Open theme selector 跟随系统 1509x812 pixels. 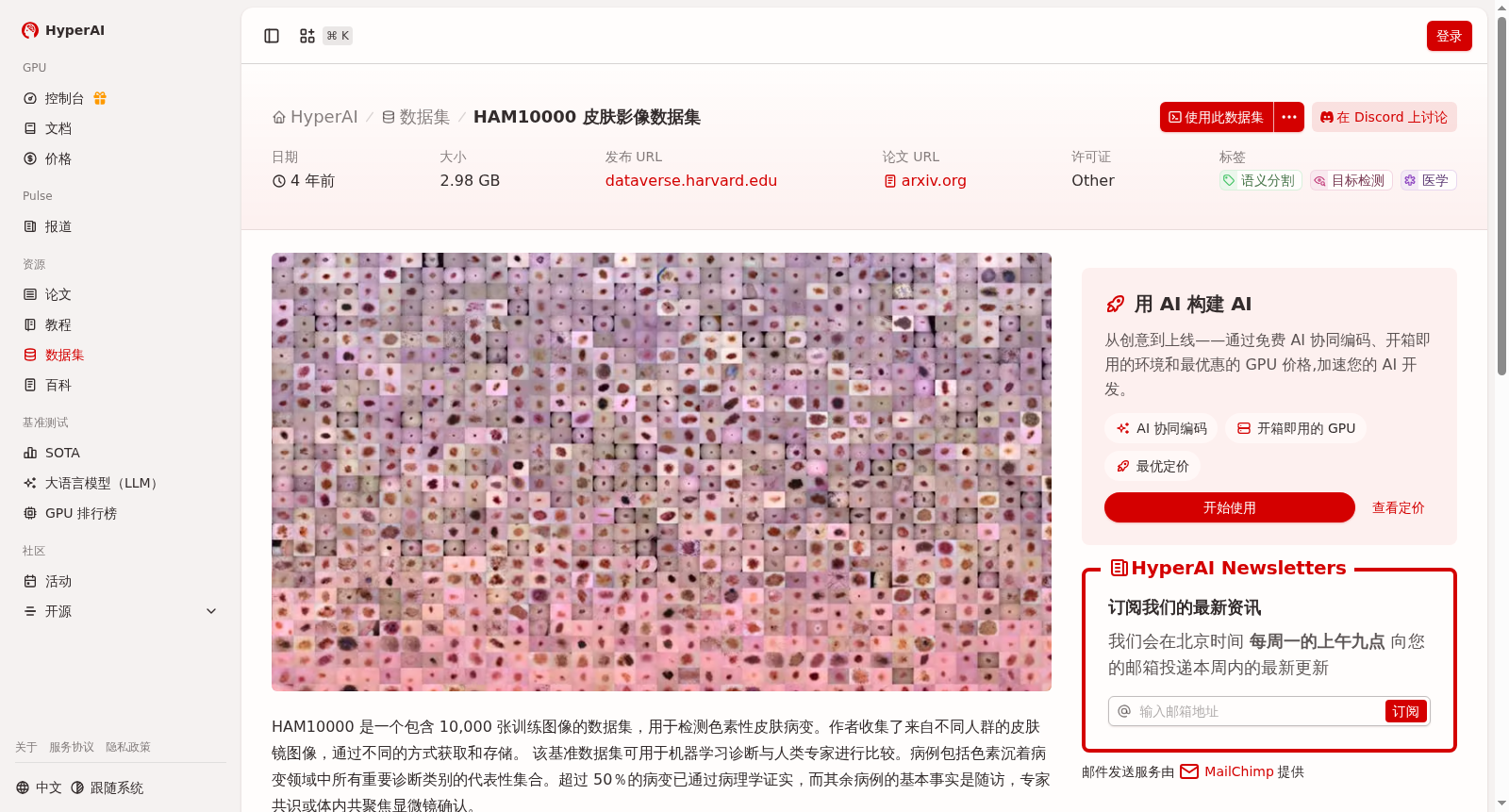108,787
